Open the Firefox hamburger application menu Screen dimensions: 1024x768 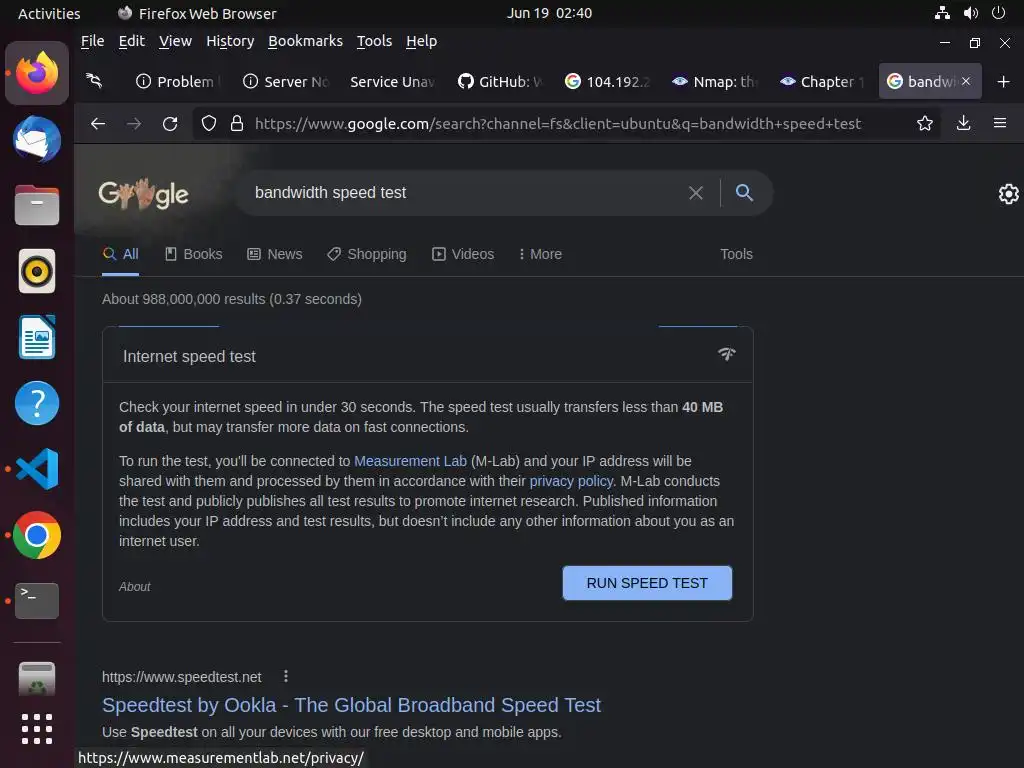1000,123
